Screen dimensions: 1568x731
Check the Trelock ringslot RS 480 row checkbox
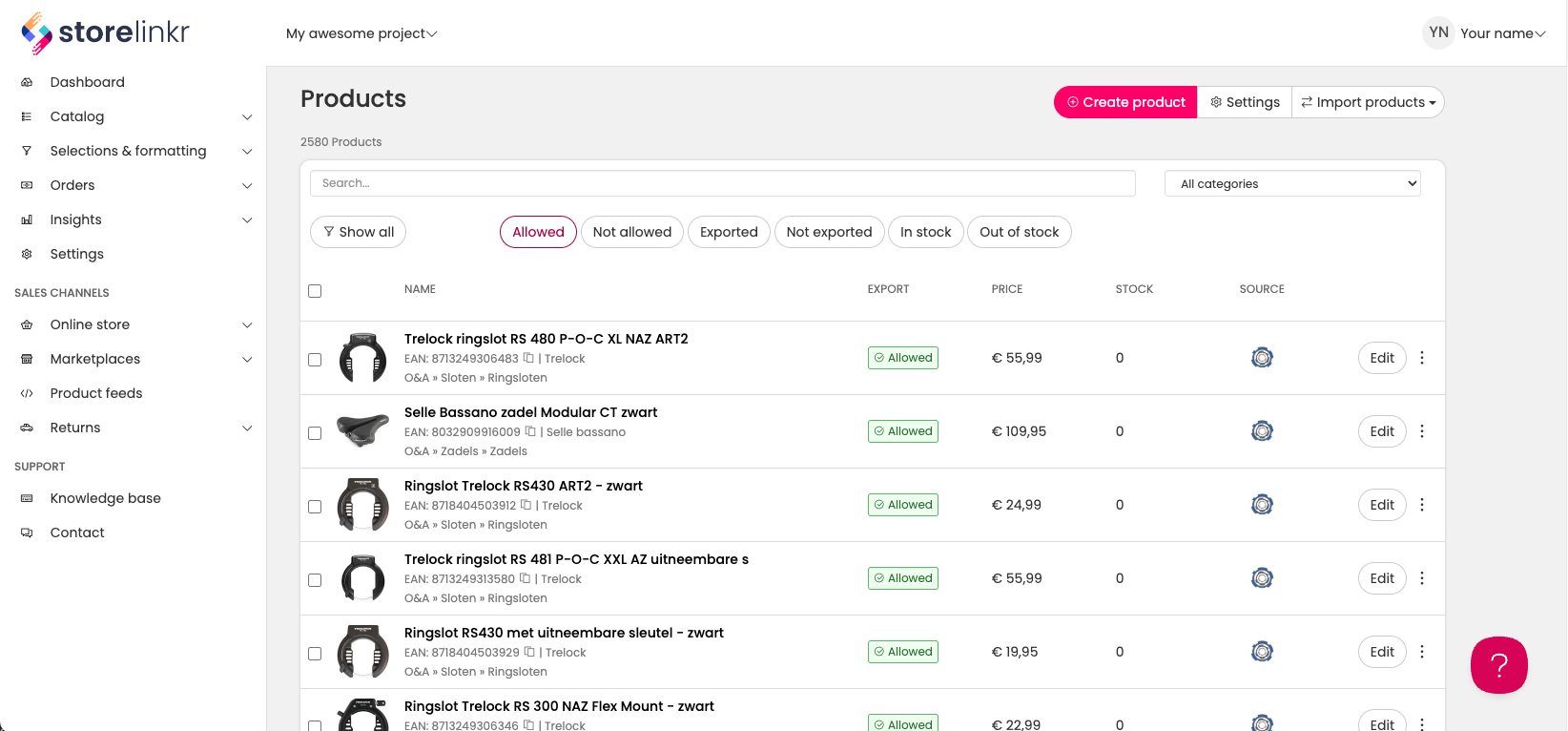click(x=315, y=360)
